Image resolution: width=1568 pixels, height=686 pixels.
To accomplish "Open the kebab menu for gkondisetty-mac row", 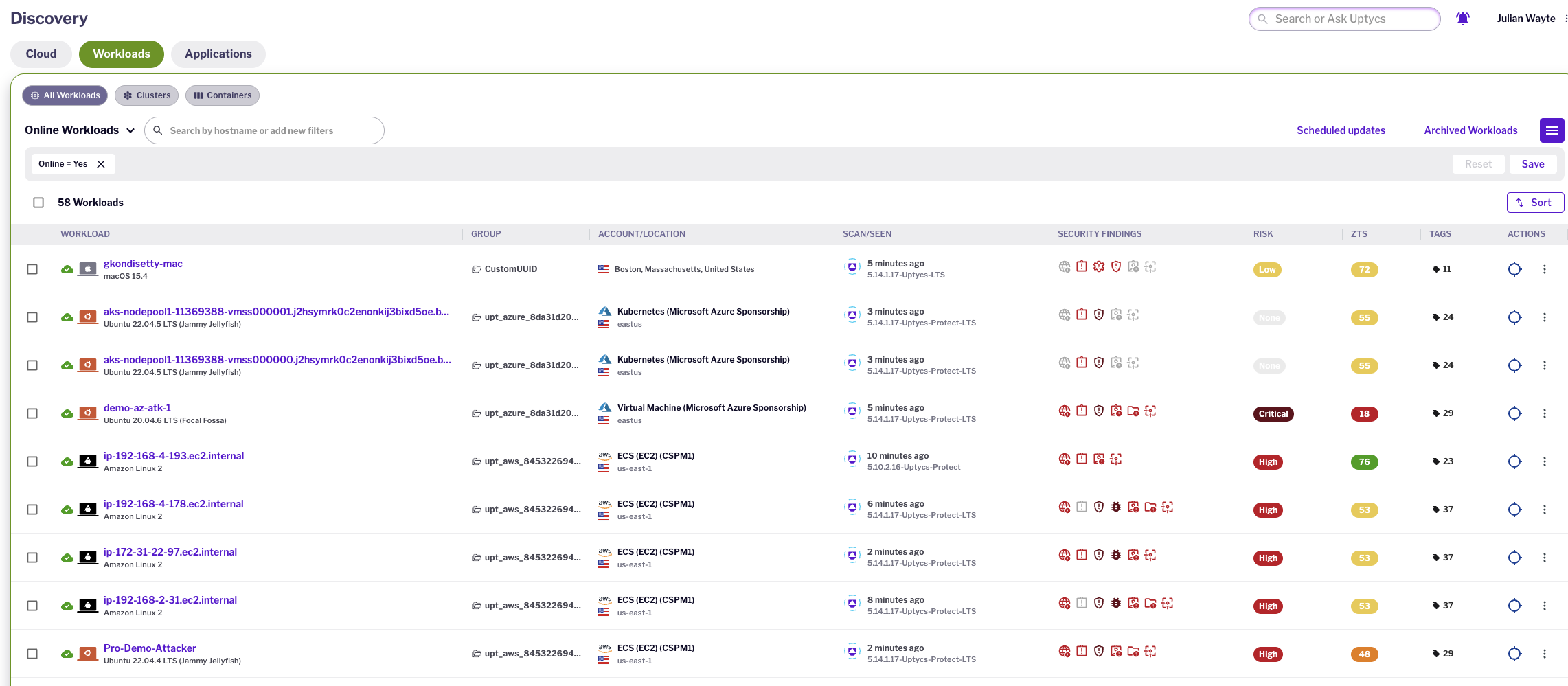I will 1545,269.
